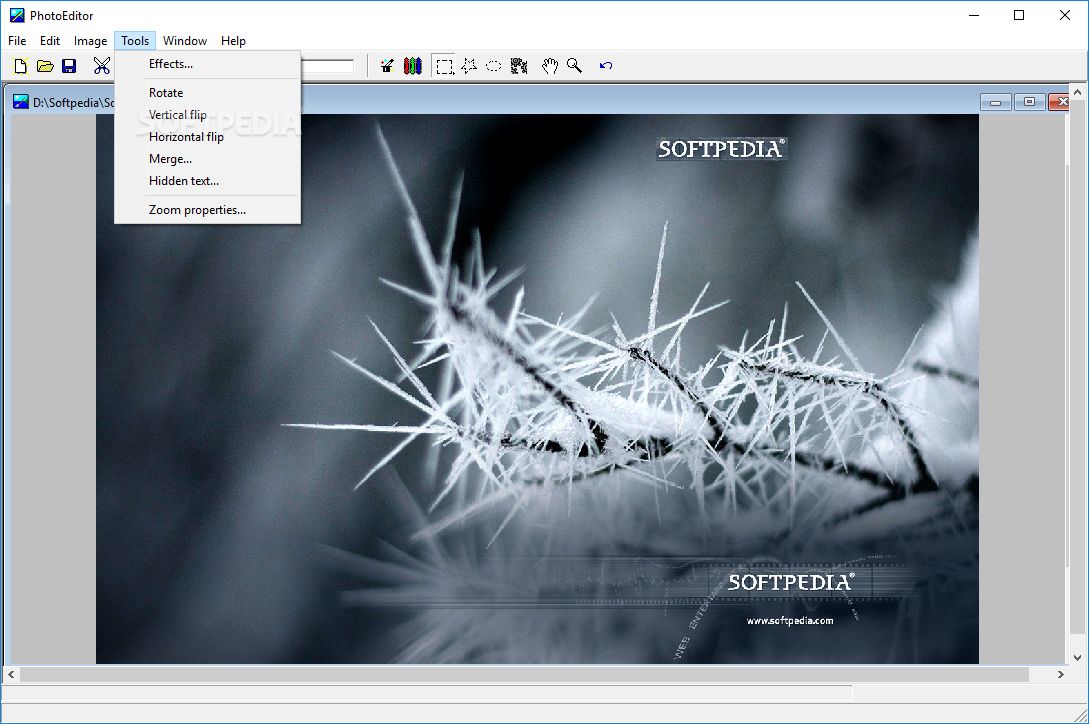Click the horizontal scrollbar right arrow

(1061, 674)
